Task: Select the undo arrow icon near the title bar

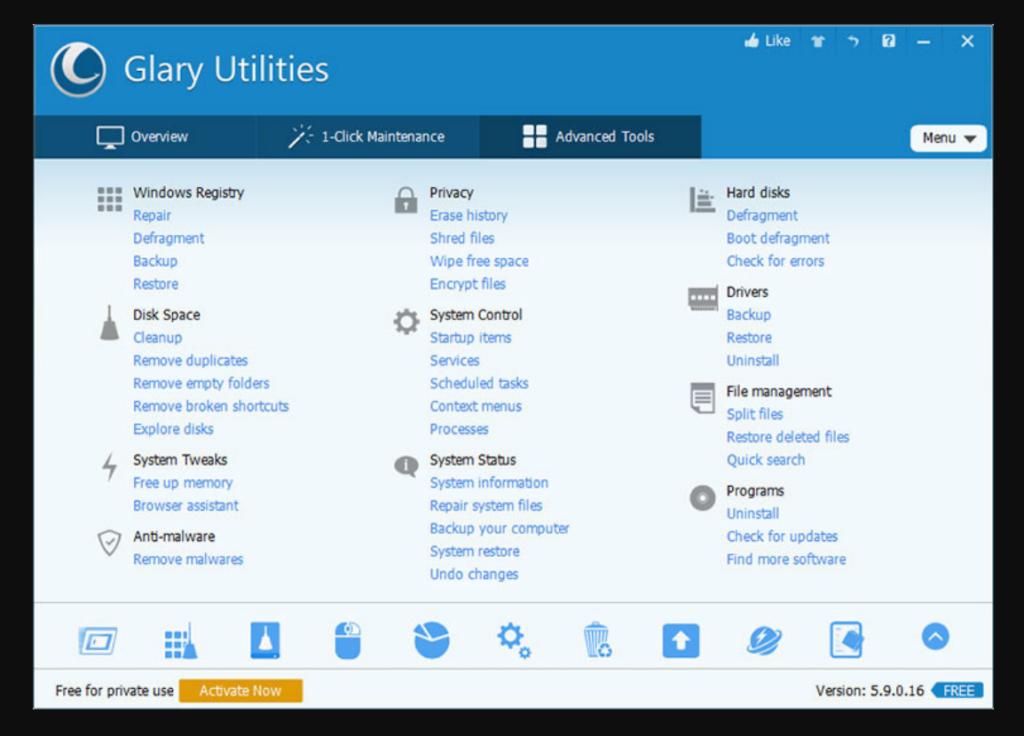Action: (855, 40)
